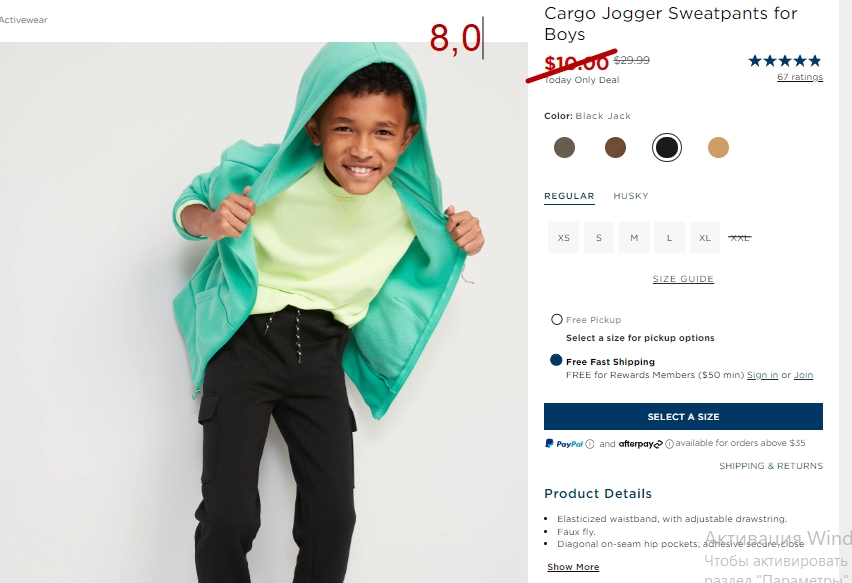Choose size XS
The width and height of the screenshot is (852, 583).
[x=563, y=237]
